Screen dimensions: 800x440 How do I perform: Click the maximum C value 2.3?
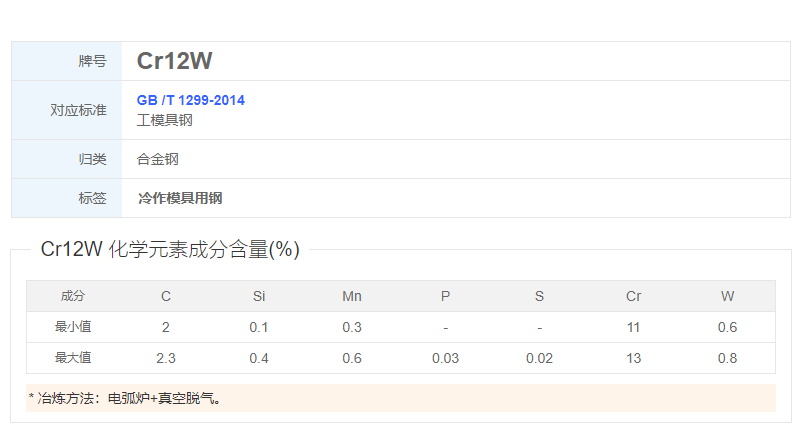coord(166,358)
